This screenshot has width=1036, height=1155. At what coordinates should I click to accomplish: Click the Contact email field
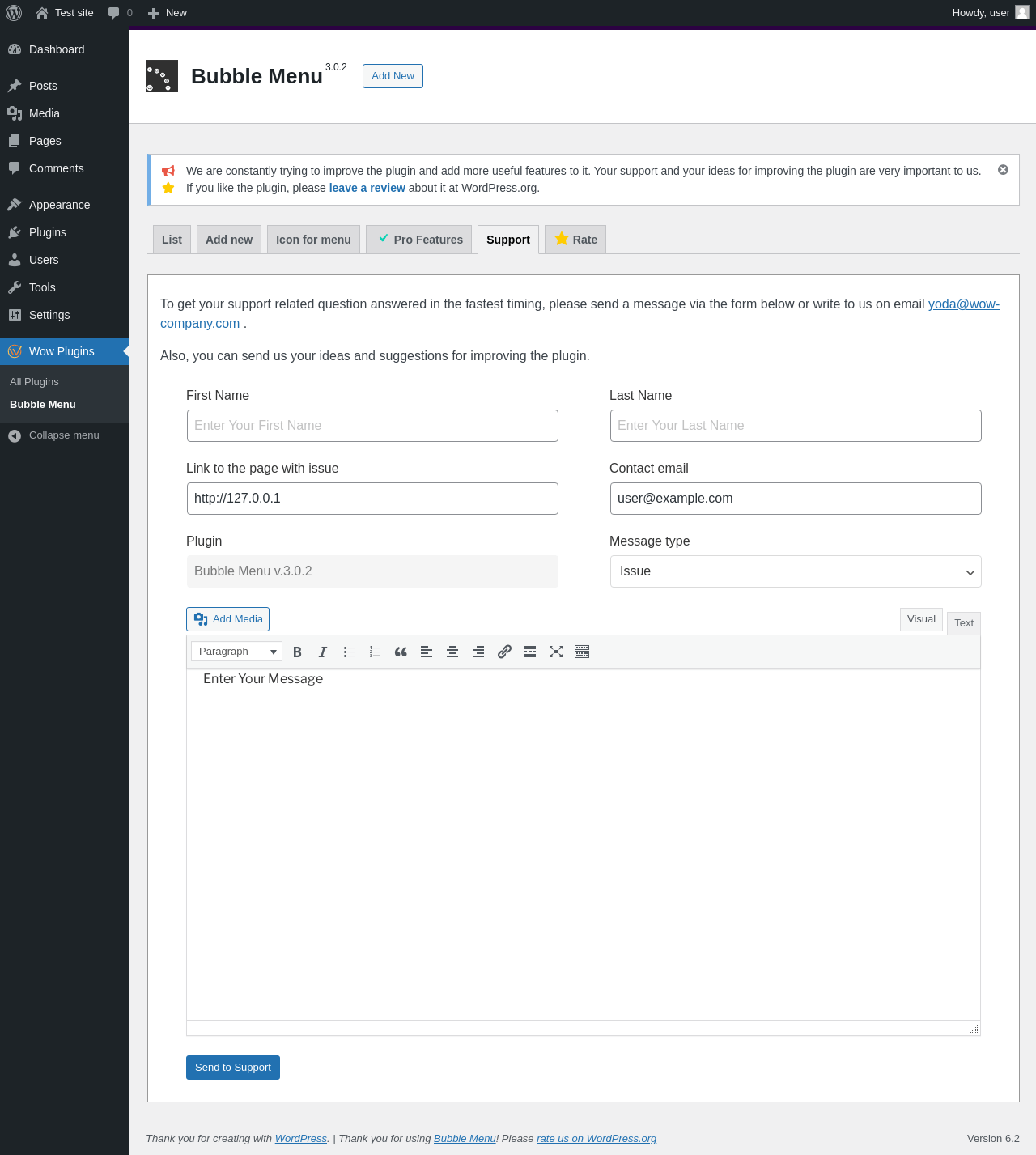point(796,499)
